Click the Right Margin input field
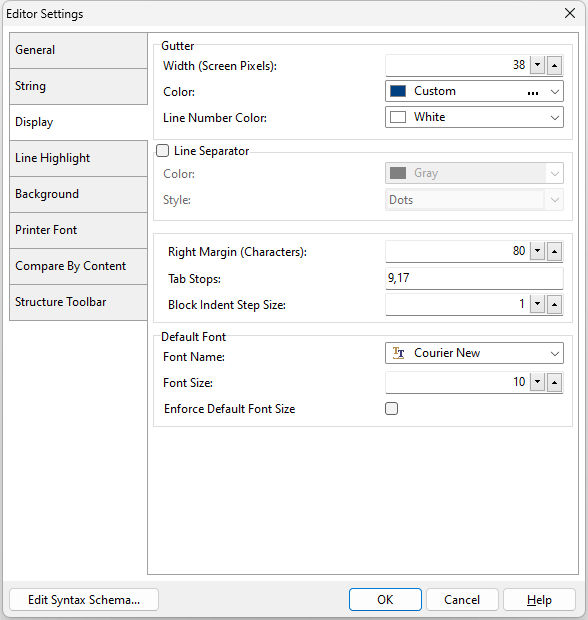588x620 pixels. click(457, 251)
